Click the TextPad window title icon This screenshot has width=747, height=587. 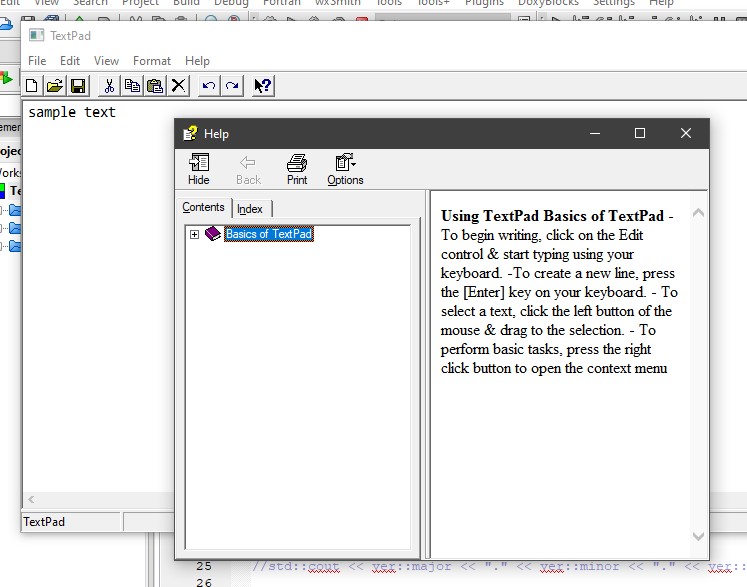click(37, 36)
